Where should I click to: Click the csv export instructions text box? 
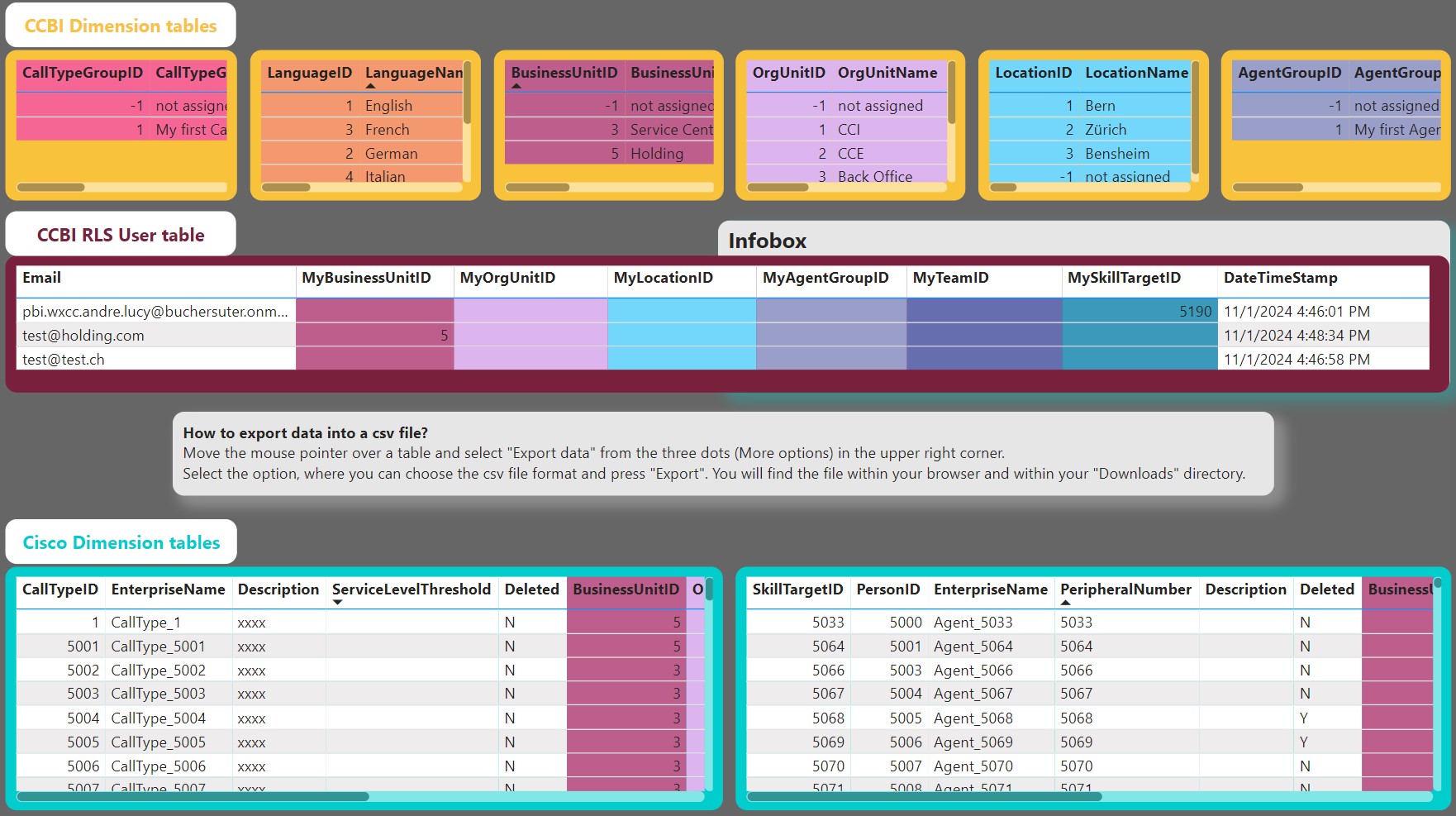pos(723,454)
